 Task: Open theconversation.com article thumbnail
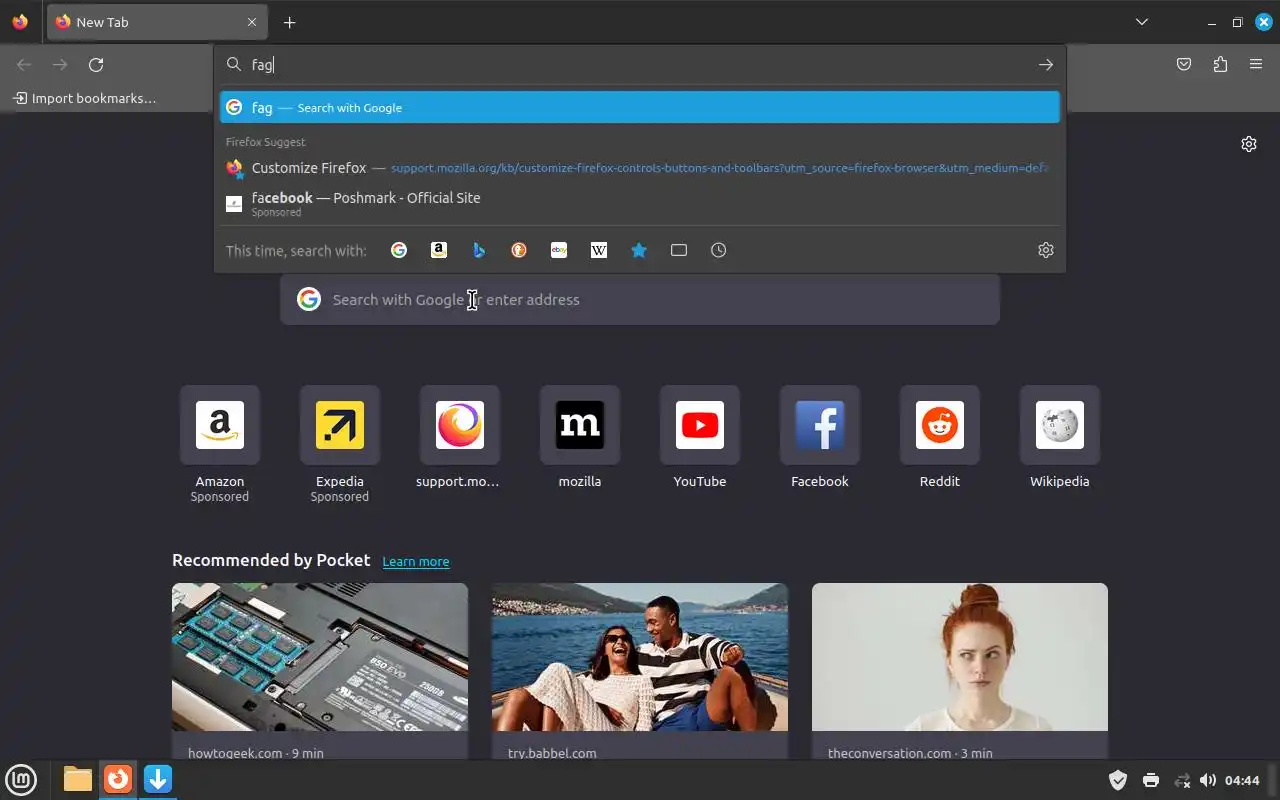pyautogui.click(x=960, y=657)
